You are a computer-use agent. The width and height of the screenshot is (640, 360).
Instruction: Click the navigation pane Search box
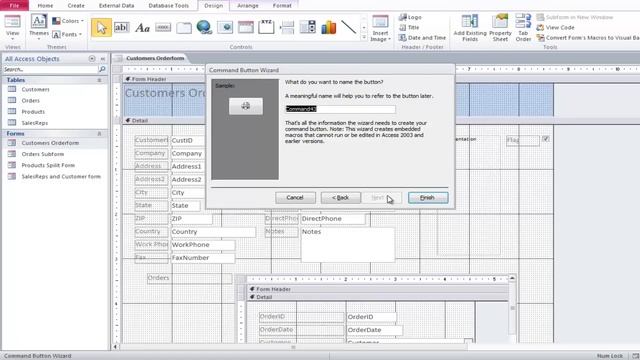coord(50,69)
